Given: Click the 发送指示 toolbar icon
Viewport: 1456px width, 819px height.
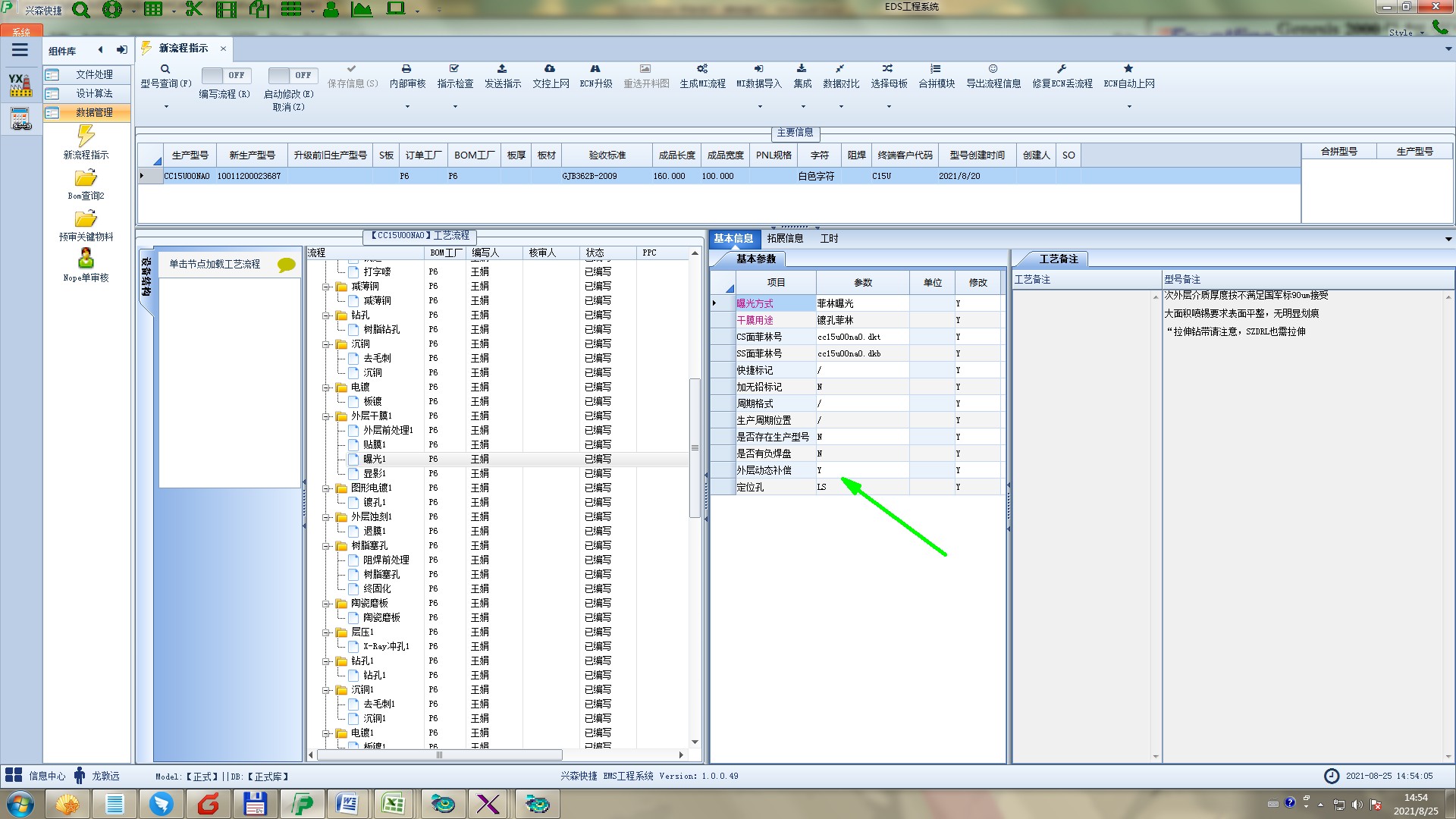Looking at the screenshot, I should click(502, 69).
